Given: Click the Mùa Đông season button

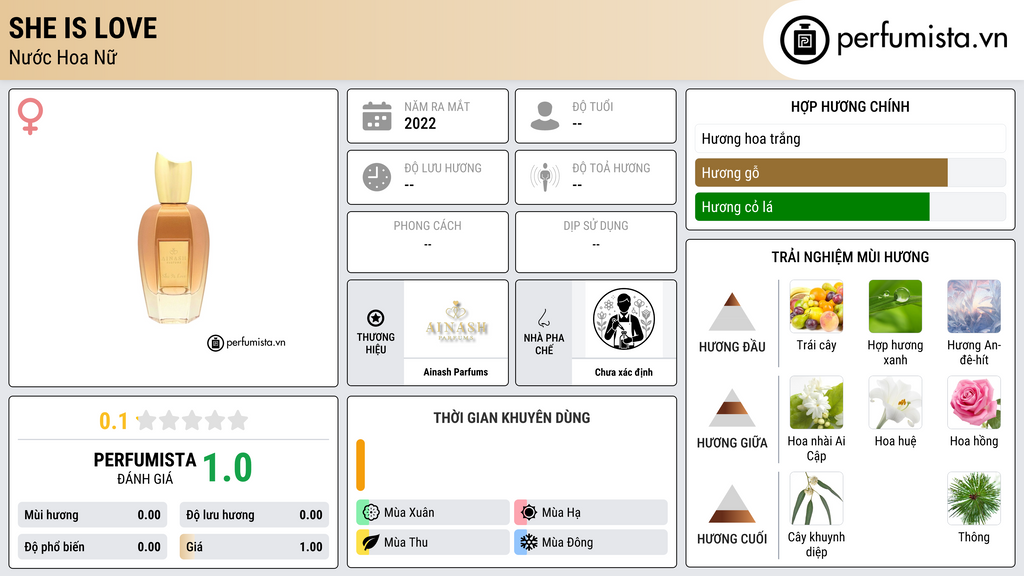Looking at the screenshot, I should (x=591, y=542).
